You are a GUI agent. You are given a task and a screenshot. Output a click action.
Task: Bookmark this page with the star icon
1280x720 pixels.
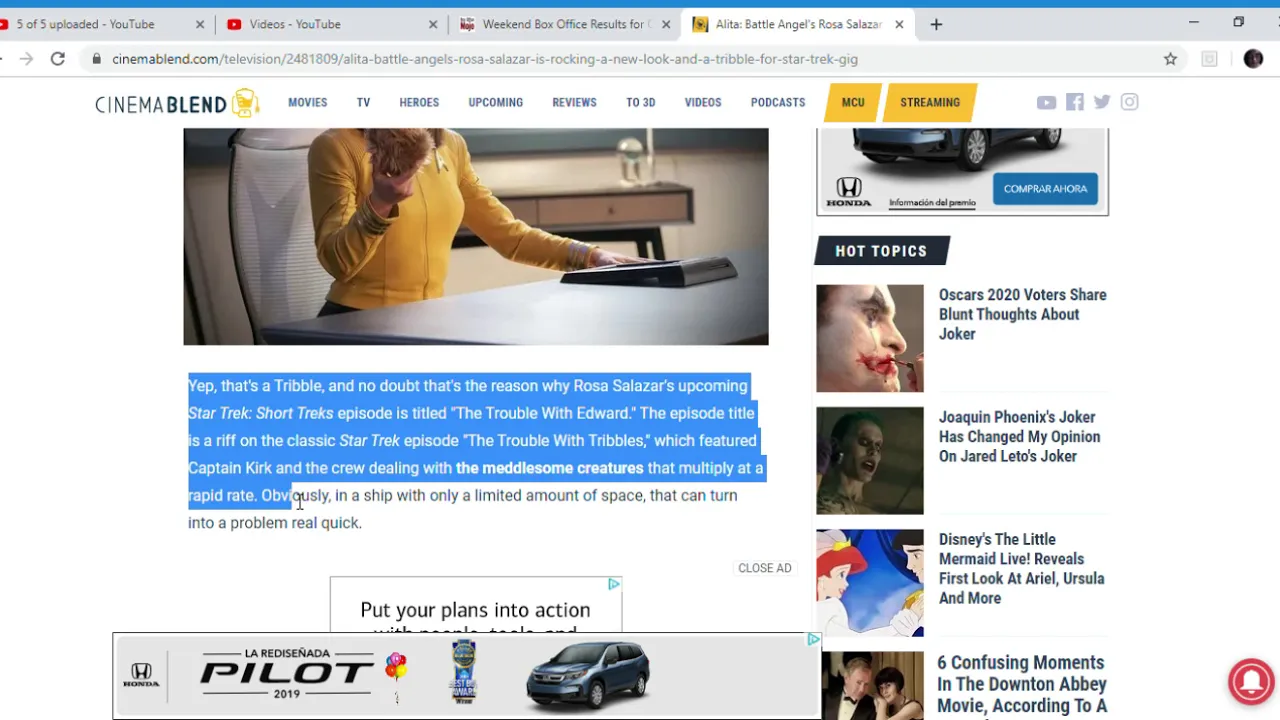click(x=1170, y=59)
